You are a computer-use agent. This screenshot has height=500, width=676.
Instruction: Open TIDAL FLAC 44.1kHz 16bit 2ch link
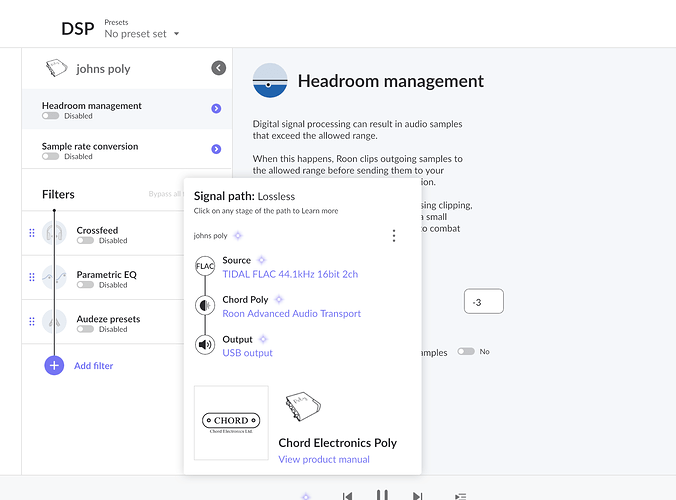(290, 274)
